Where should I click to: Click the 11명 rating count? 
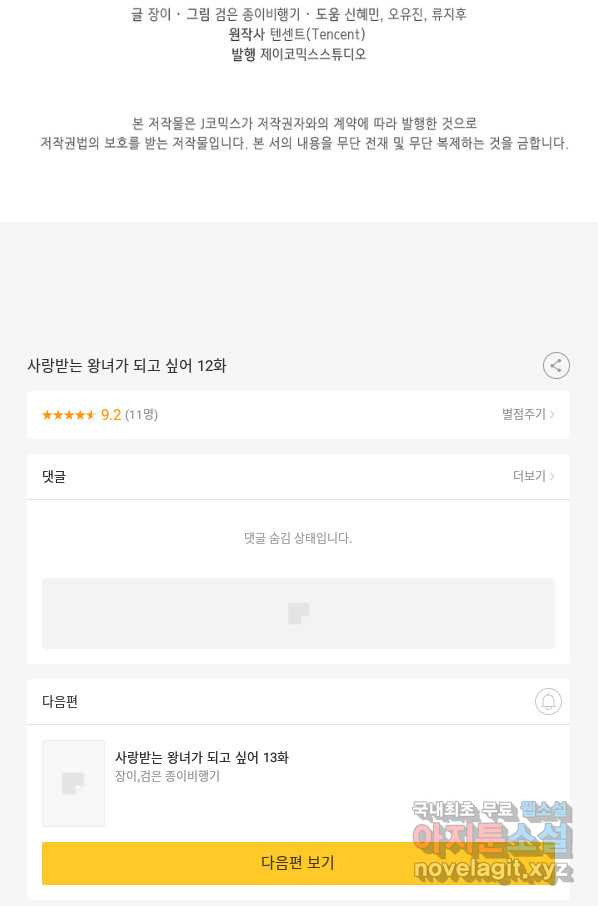(142, 415)
